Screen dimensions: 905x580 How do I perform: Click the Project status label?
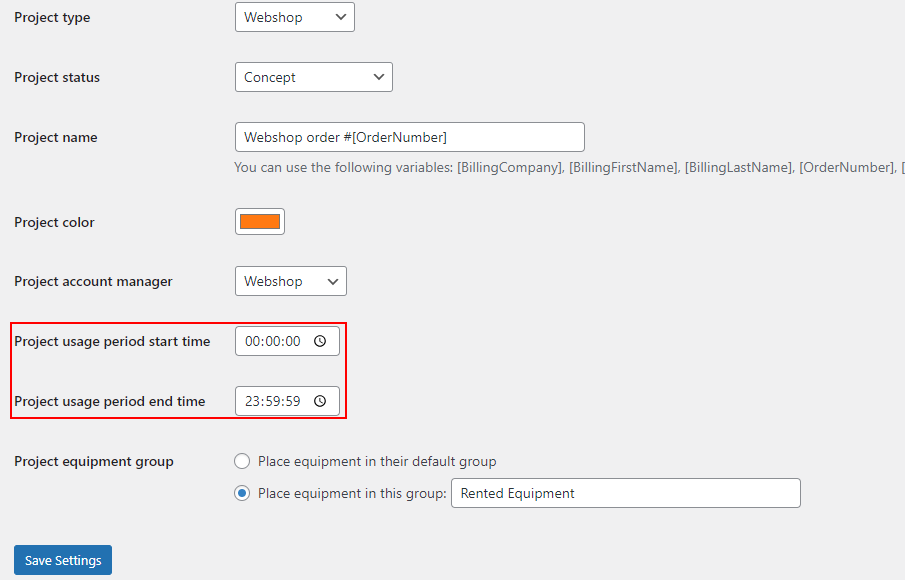coord(57,77)
